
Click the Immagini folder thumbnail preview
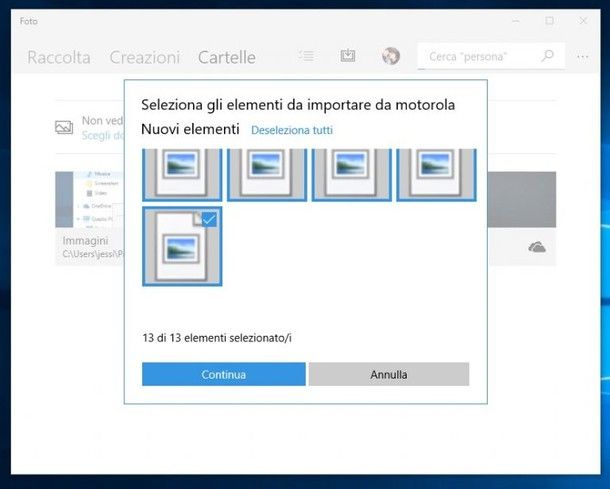[89, 200]
